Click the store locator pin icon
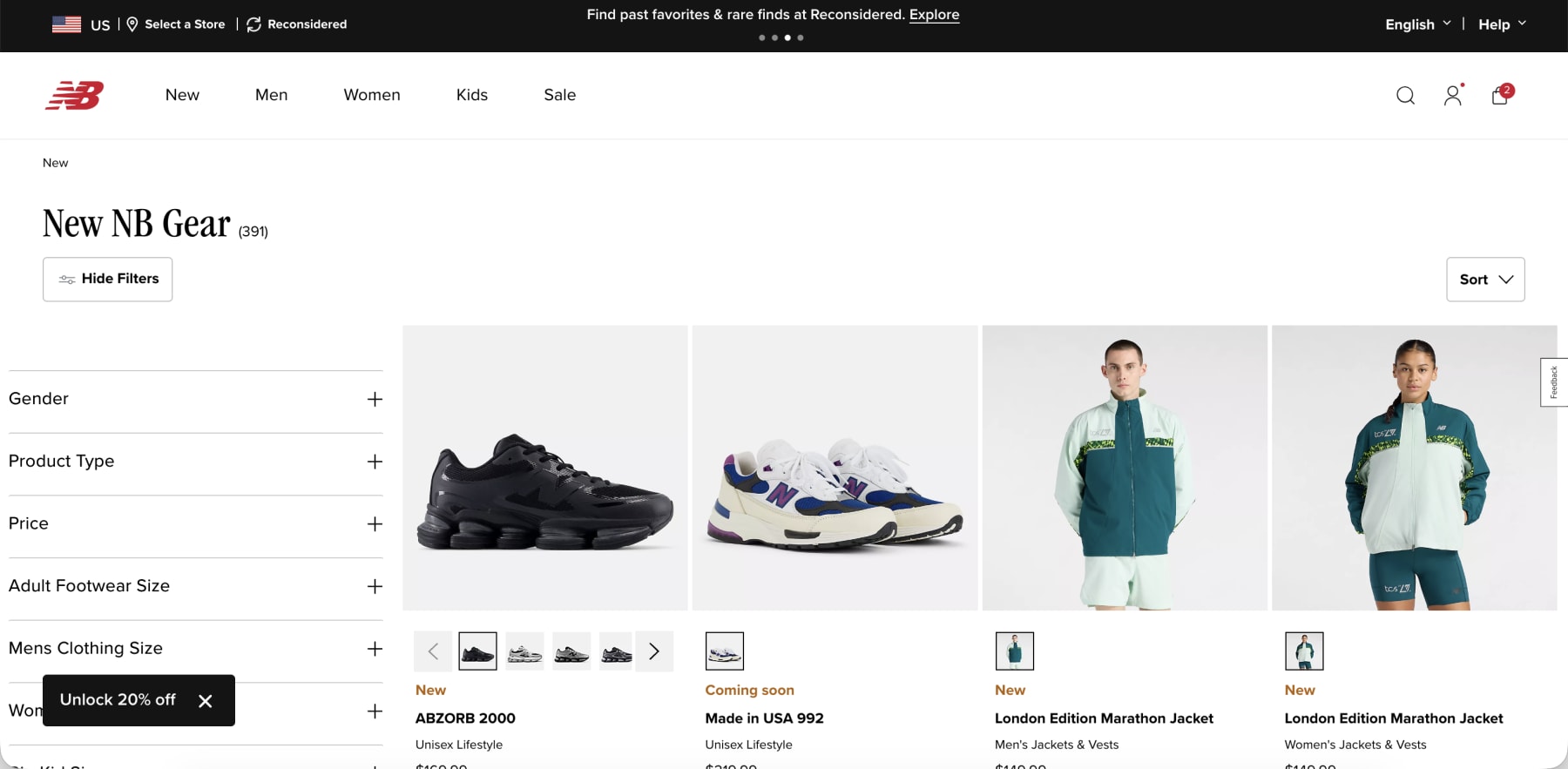 (132, 24)
